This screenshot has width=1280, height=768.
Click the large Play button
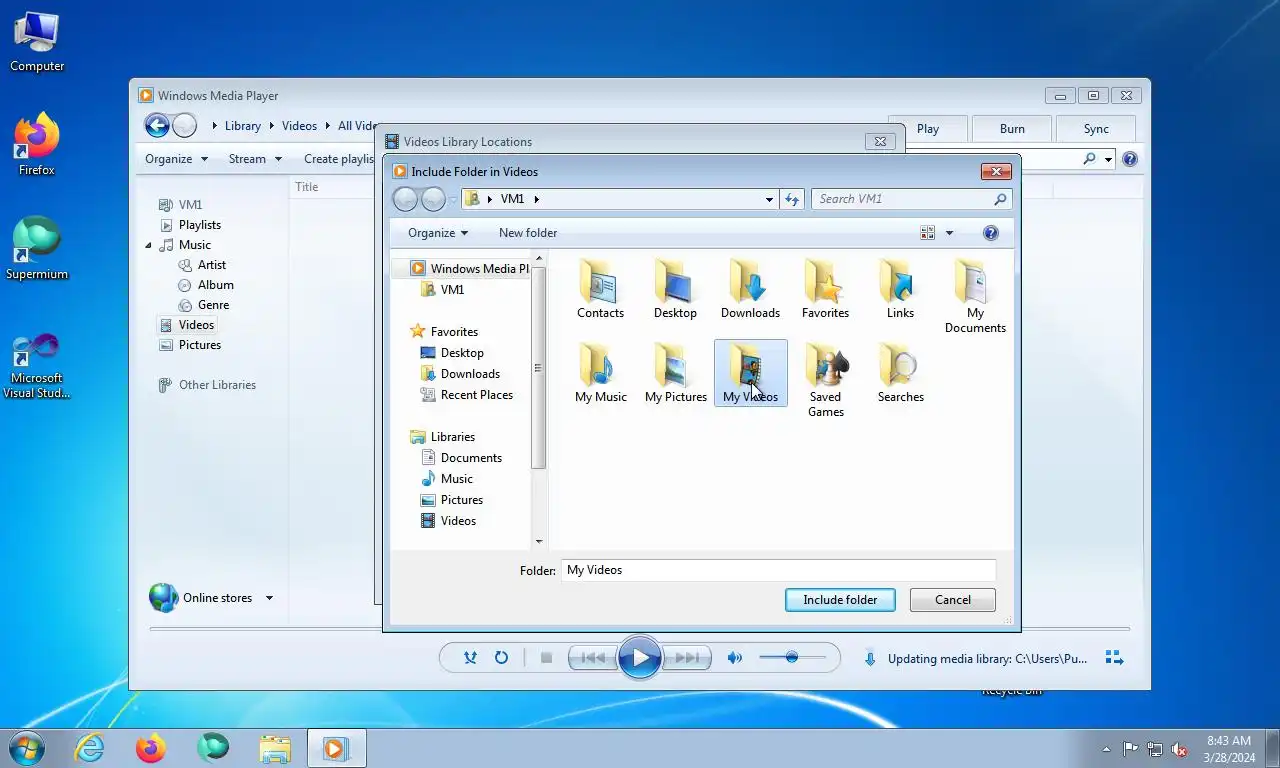pyautogui.click(x=639, y=658)
